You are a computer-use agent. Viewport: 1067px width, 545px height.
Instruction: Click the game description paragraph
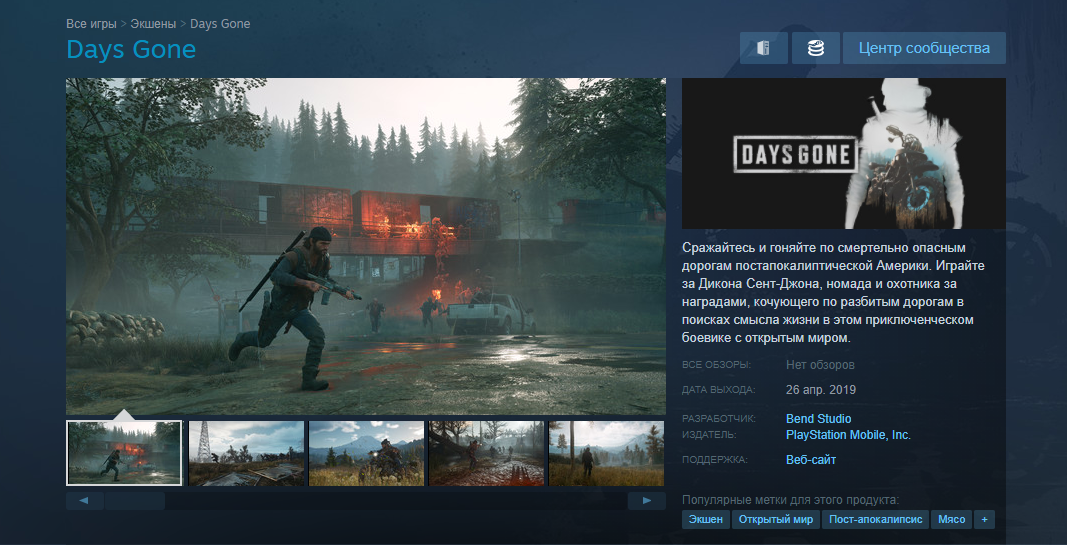tap(834, 293)
